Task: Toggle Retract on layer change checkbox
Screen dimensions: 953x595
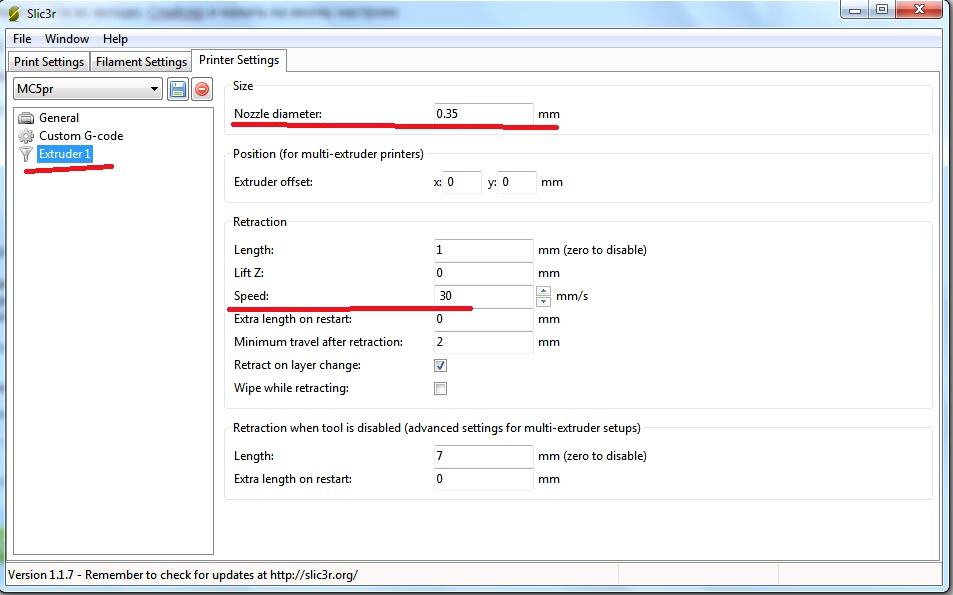Action: point(441,365)
